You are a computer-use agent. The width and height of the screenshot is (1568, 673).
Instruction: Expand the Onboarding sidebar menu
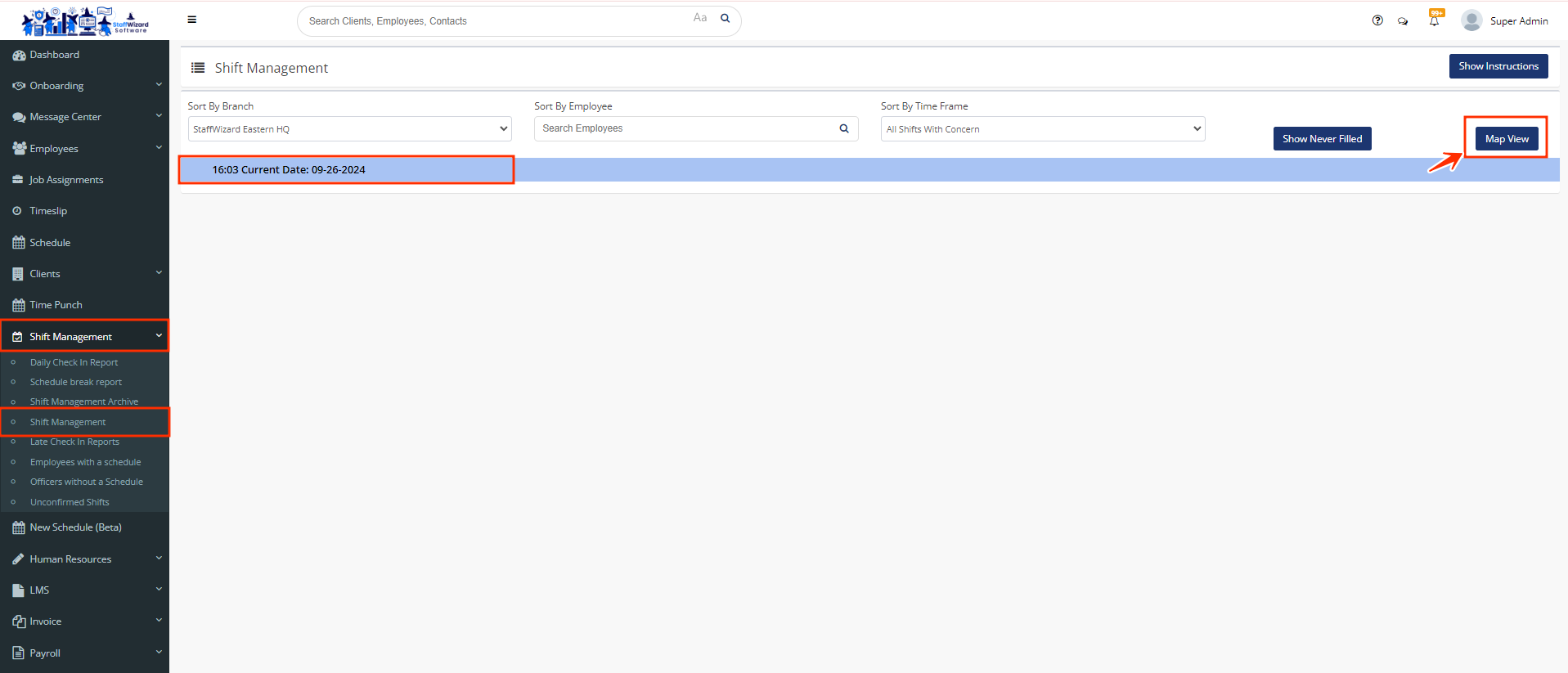(84, 86)
